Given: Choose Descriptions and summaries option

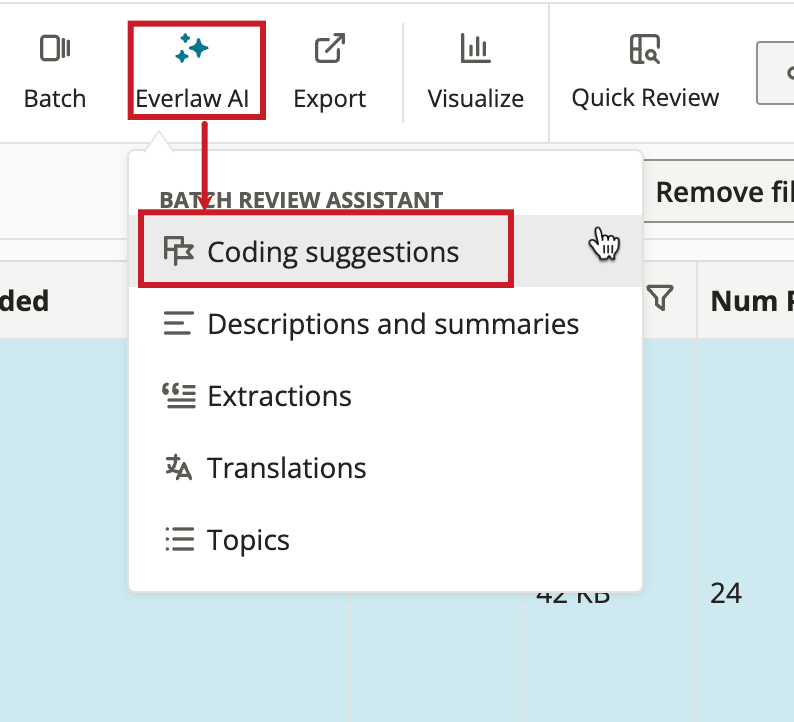Looking at the screenshot, I should coord(385,324).
